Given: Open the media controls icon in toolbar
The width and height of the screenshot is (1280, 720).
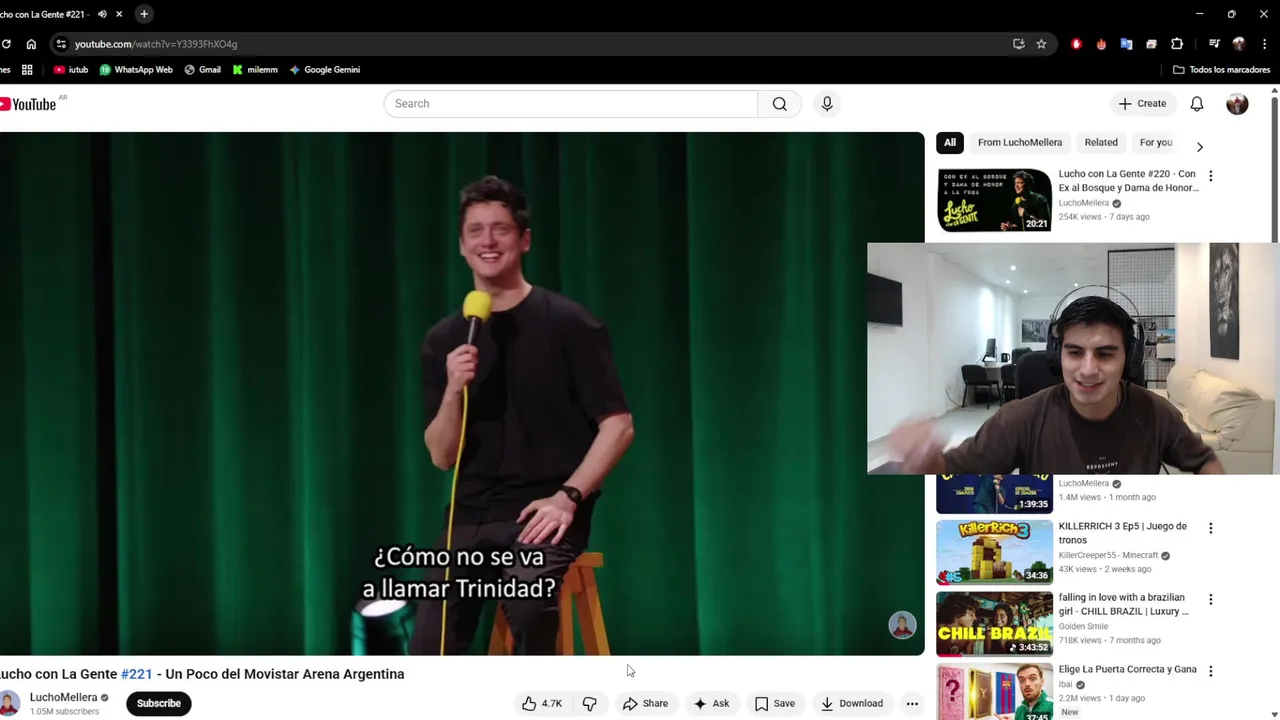Looking at the screenshot, I should point(1214,44).
